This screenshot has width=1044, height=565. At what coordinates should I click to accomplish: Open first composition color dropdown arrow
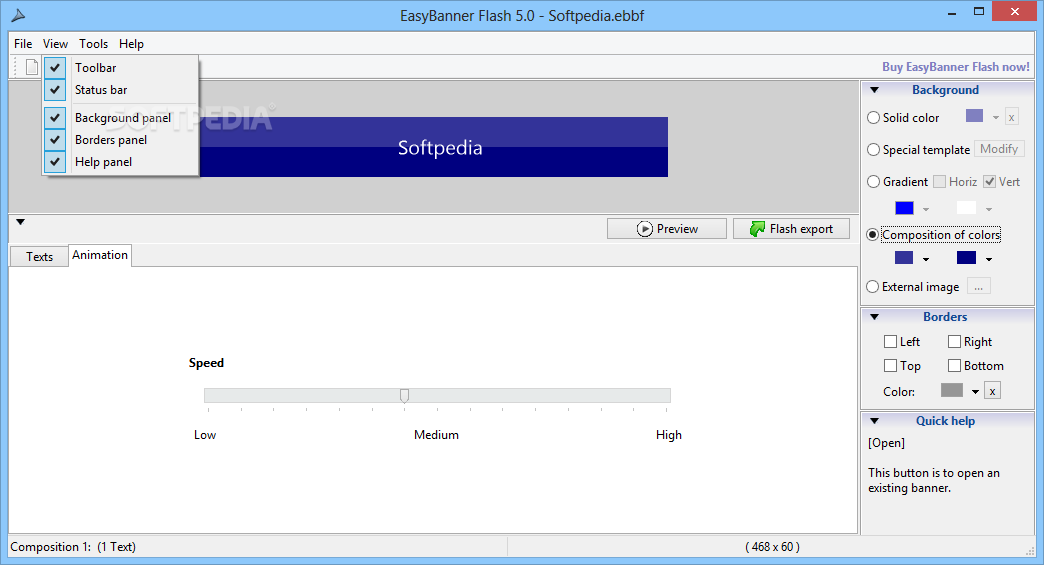tap(925, 260)
